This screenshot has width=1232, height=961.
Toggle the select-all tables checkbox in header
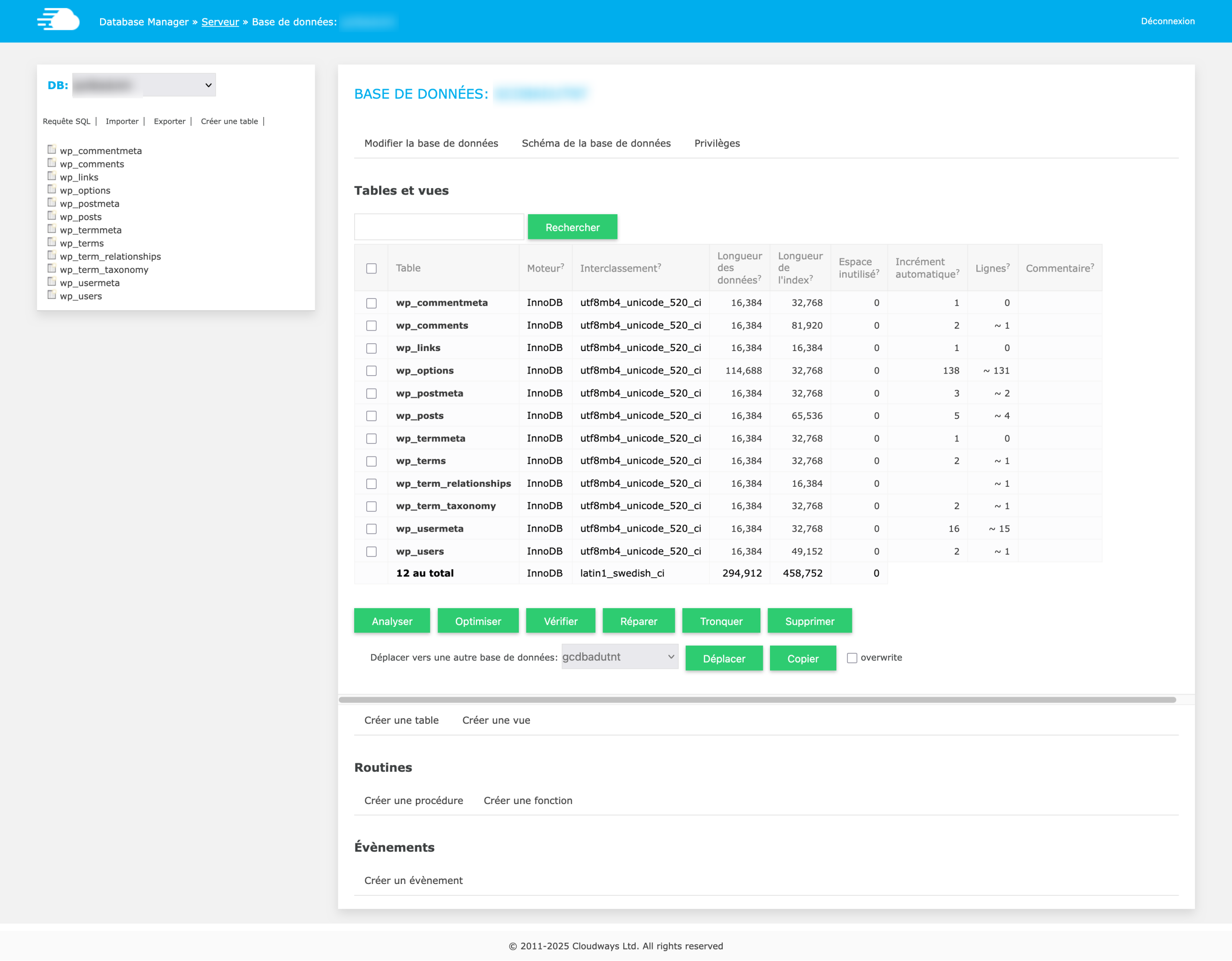(x=371, y=269)
